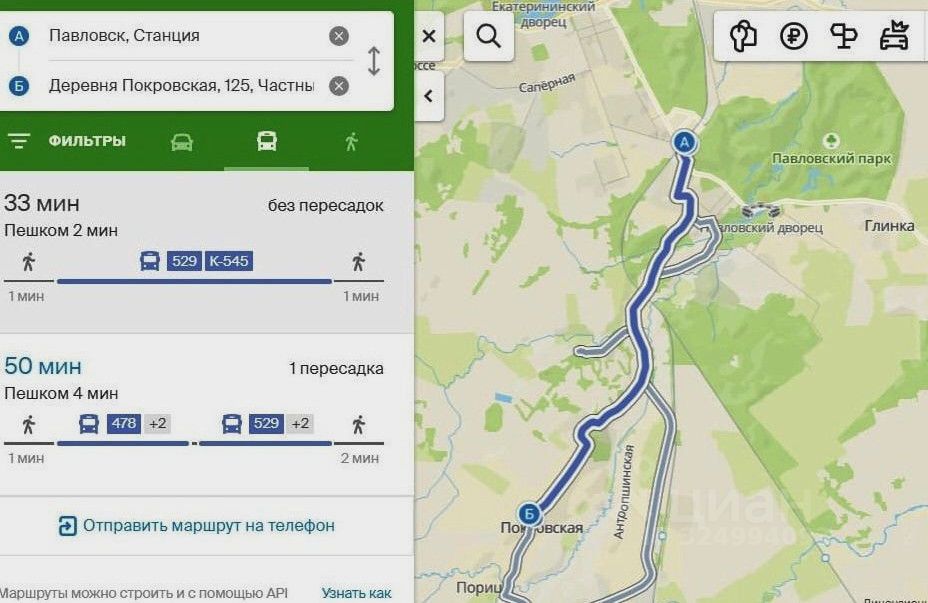This screenshot has height=603, width=928.
Task: Open the car with crown icon
Action: pyautogui.click(x=894, y=36)
